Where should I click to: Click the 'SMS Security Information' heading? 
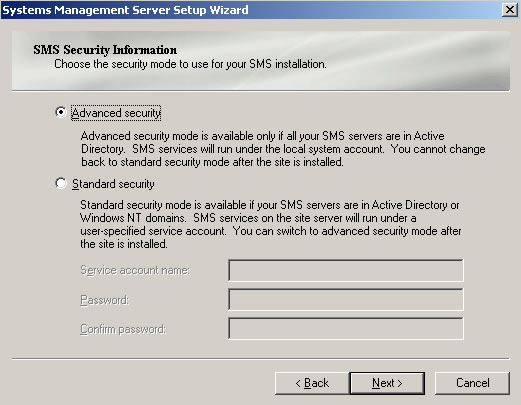coord(105,50)
